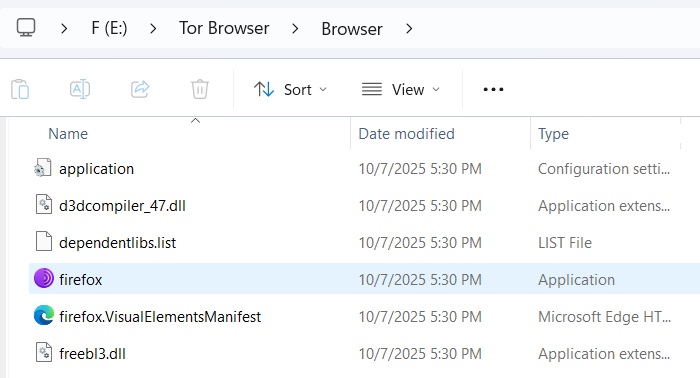Click LIST File type text
This screenshot has height=378, width=700.
[x=565, y=243]
